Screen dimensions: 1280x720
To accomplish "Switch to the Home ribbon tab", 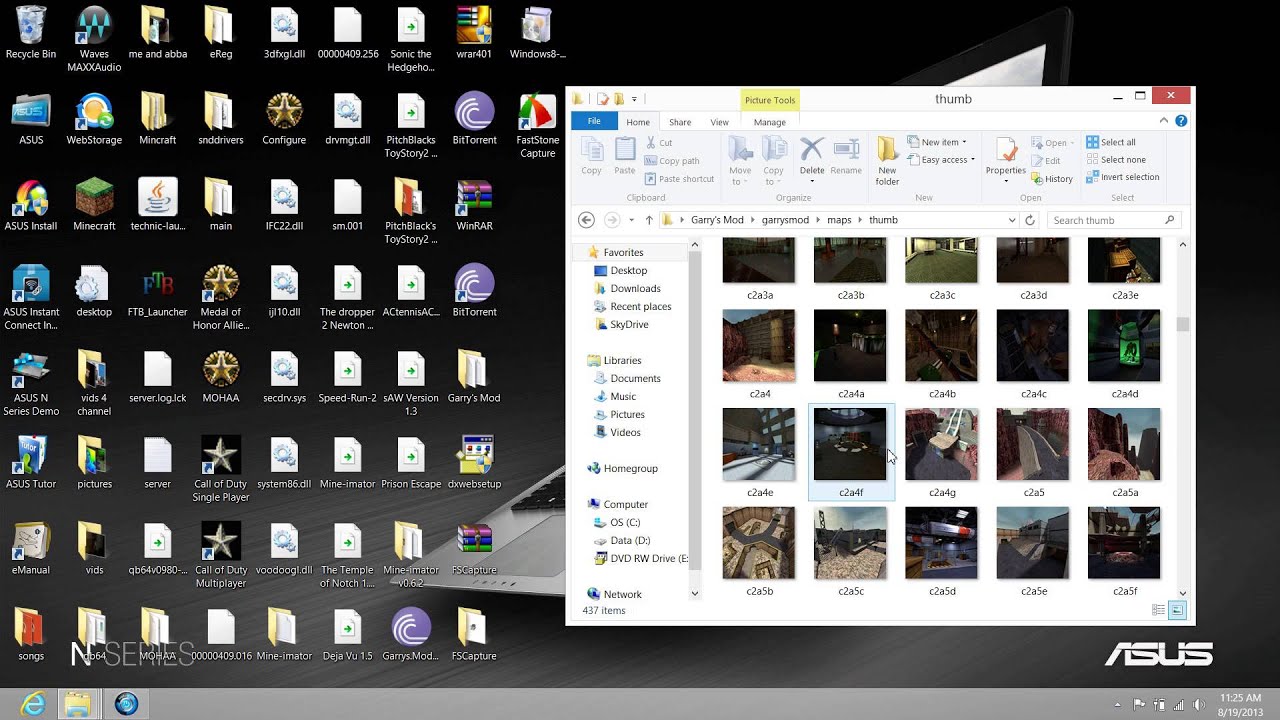I will click(638, 122).
